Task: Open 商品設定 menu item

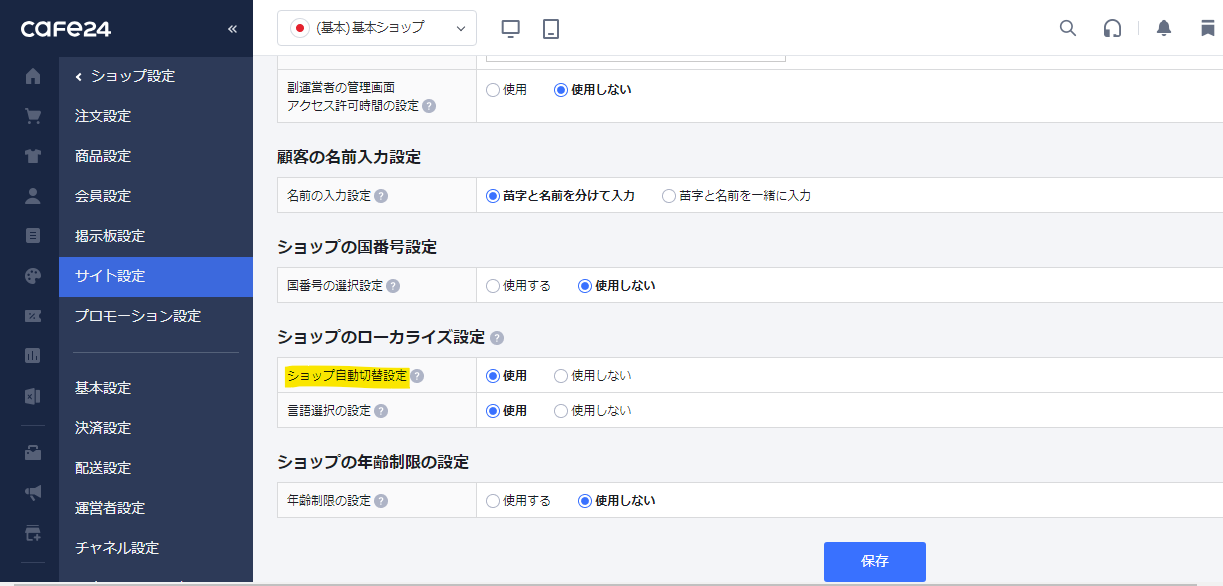Action: [x=156, y=156]
